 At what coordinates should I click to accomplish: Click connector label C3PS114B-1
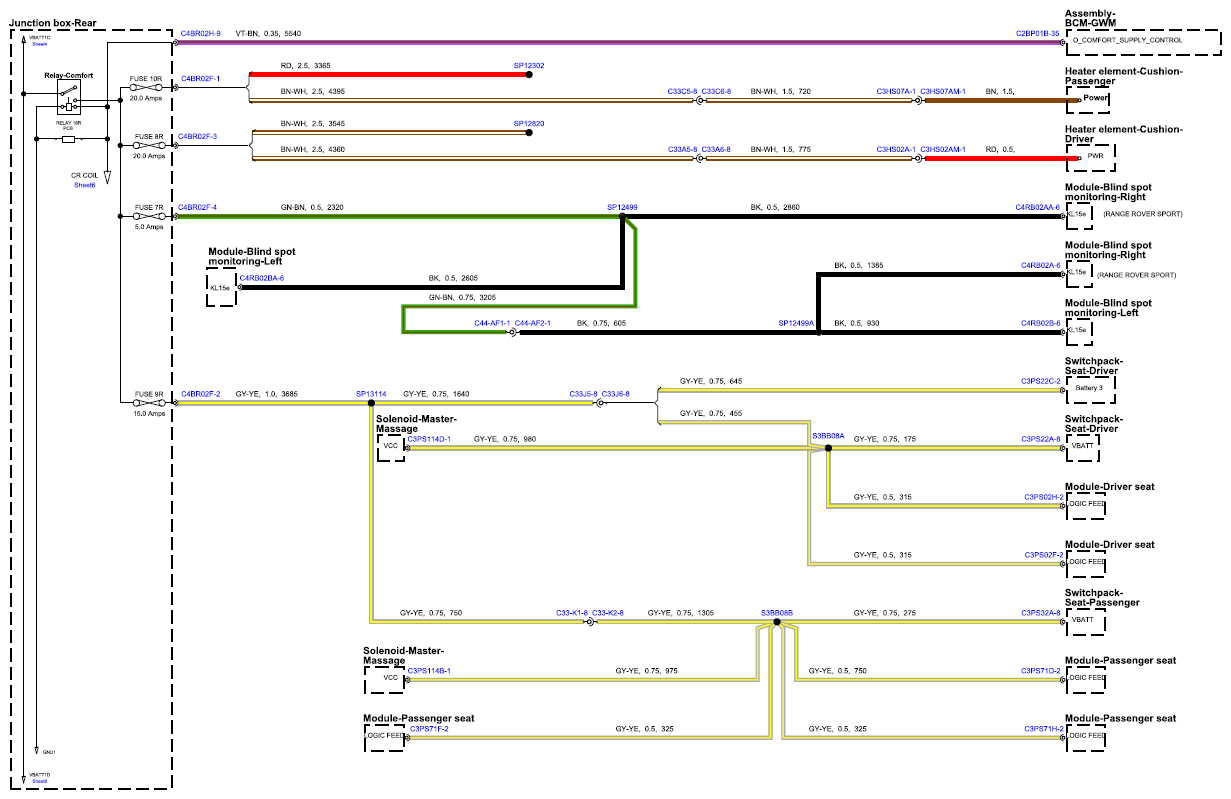pyautogui.click(x=429, y=670)
